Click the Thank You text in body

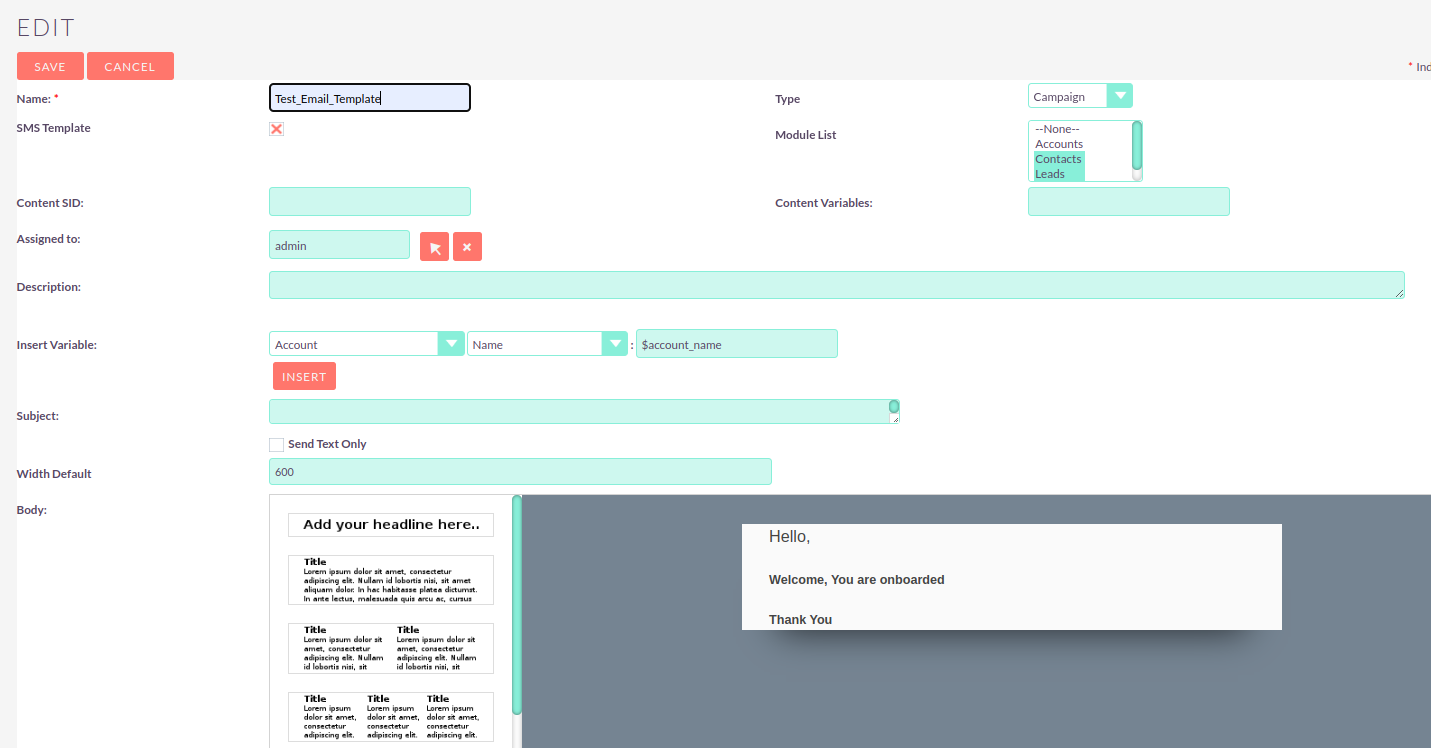pos(800,620)
